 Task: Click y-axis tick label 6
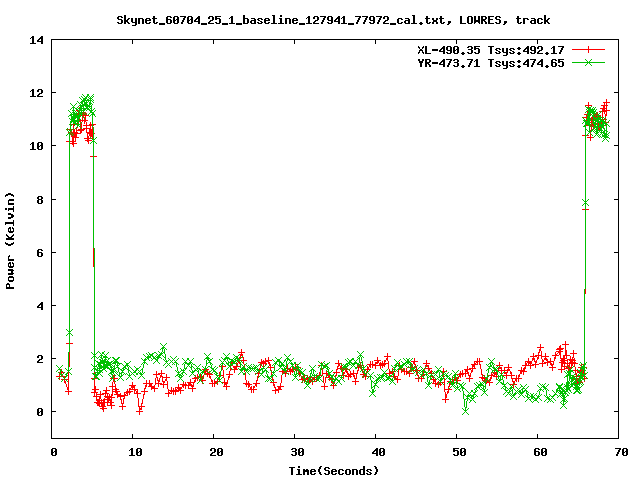(x=40, y=253)
